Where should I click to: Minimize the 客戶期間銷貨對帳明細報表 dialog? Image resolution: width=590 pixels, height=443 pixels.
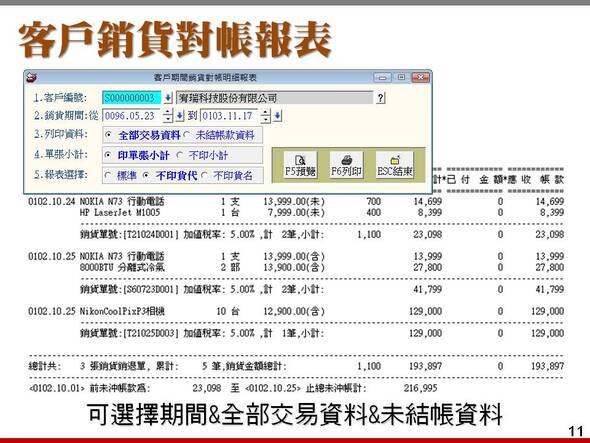pos(382,78)
